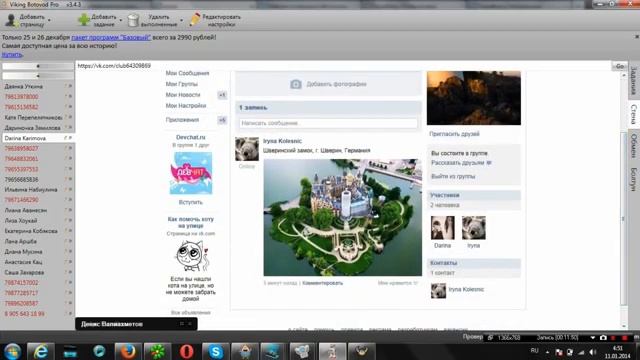Open the second combo box above the account list
Image resolution: width=640 pixels, height=360 pixels.
click(38, 76)
